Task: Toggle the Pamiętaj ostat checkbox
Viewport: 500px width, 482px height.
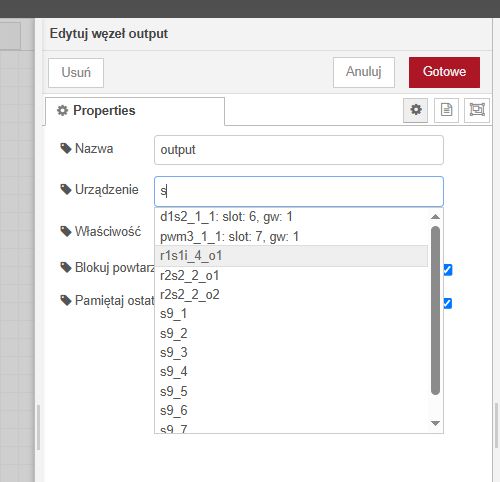Action: click(x=448, y=303)
